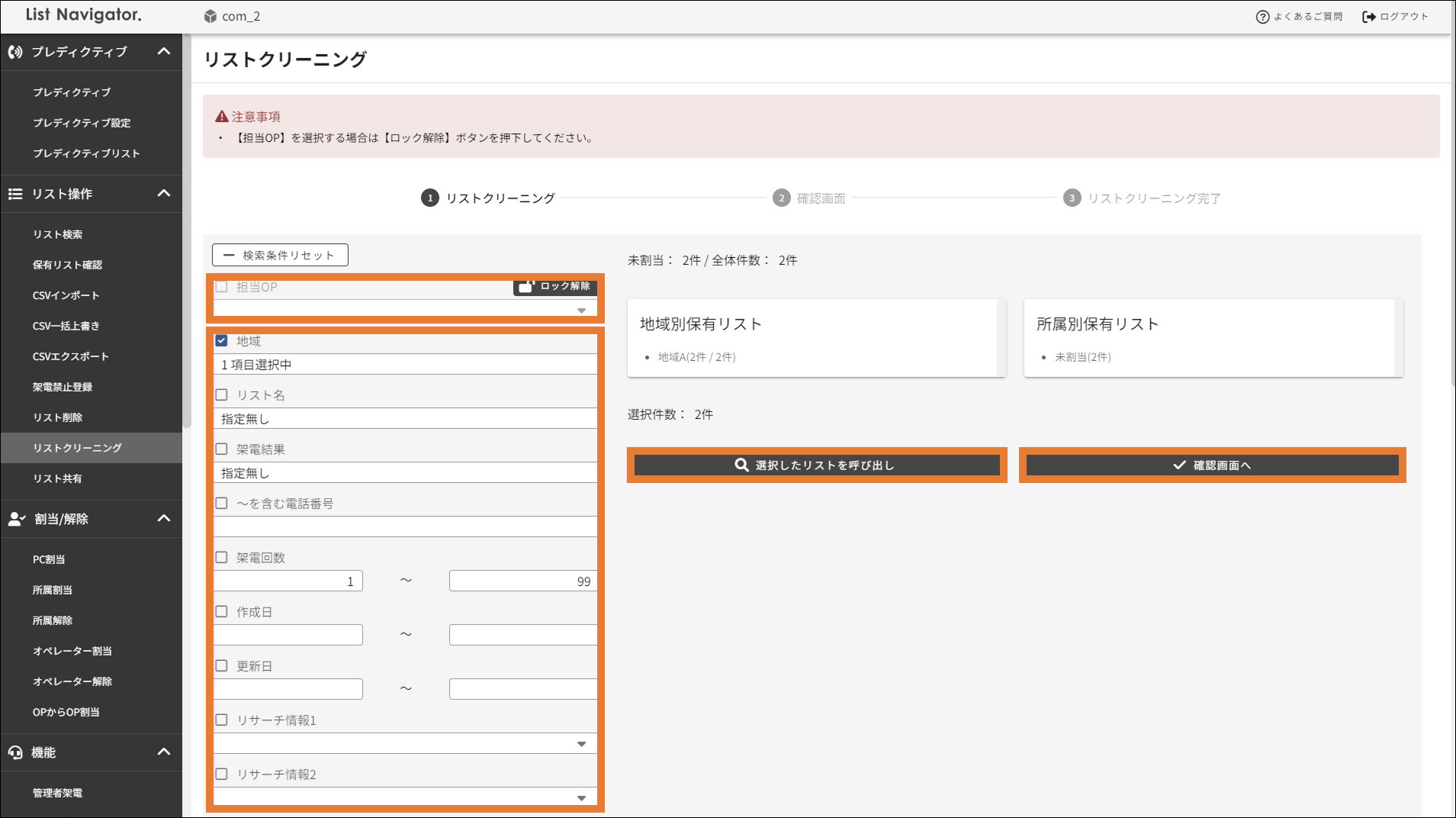Focus the 〜を含む電話番号 input field
This screenshot has height=818, width=1456.
pos(405,527)
